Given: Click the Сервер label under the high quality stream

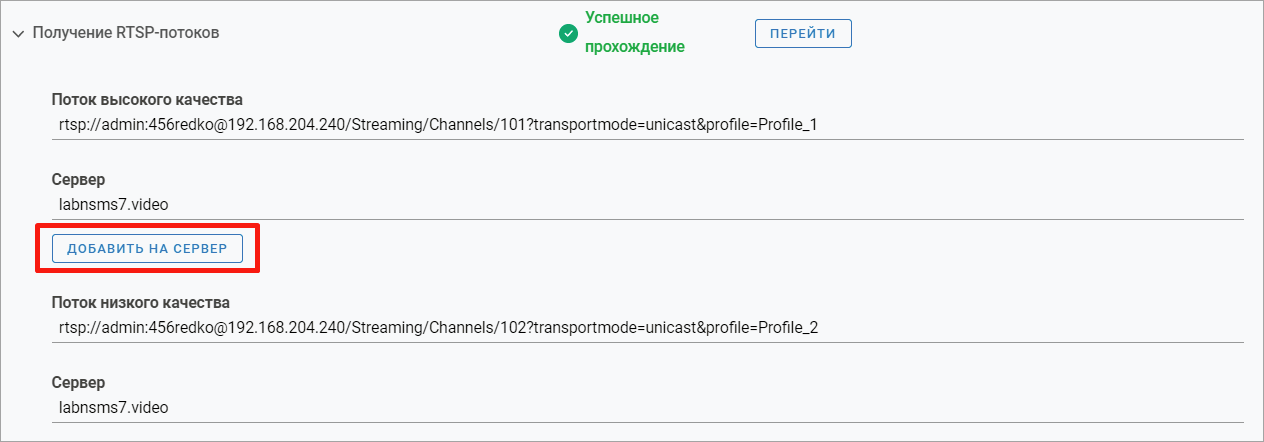Looking at the screenshot, I should [x=79, y=180].
